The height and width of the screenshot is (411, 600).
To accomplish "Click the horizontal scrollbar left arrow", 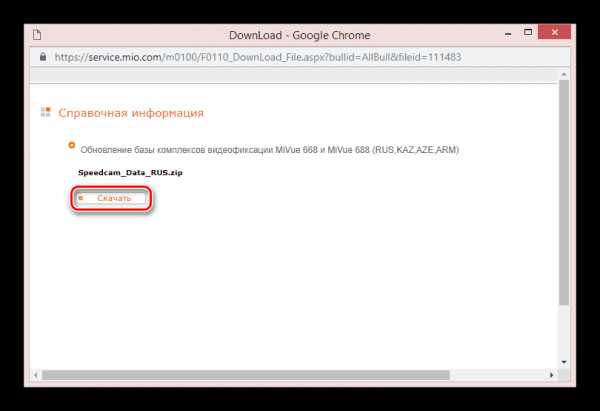I will pos(35,375).
